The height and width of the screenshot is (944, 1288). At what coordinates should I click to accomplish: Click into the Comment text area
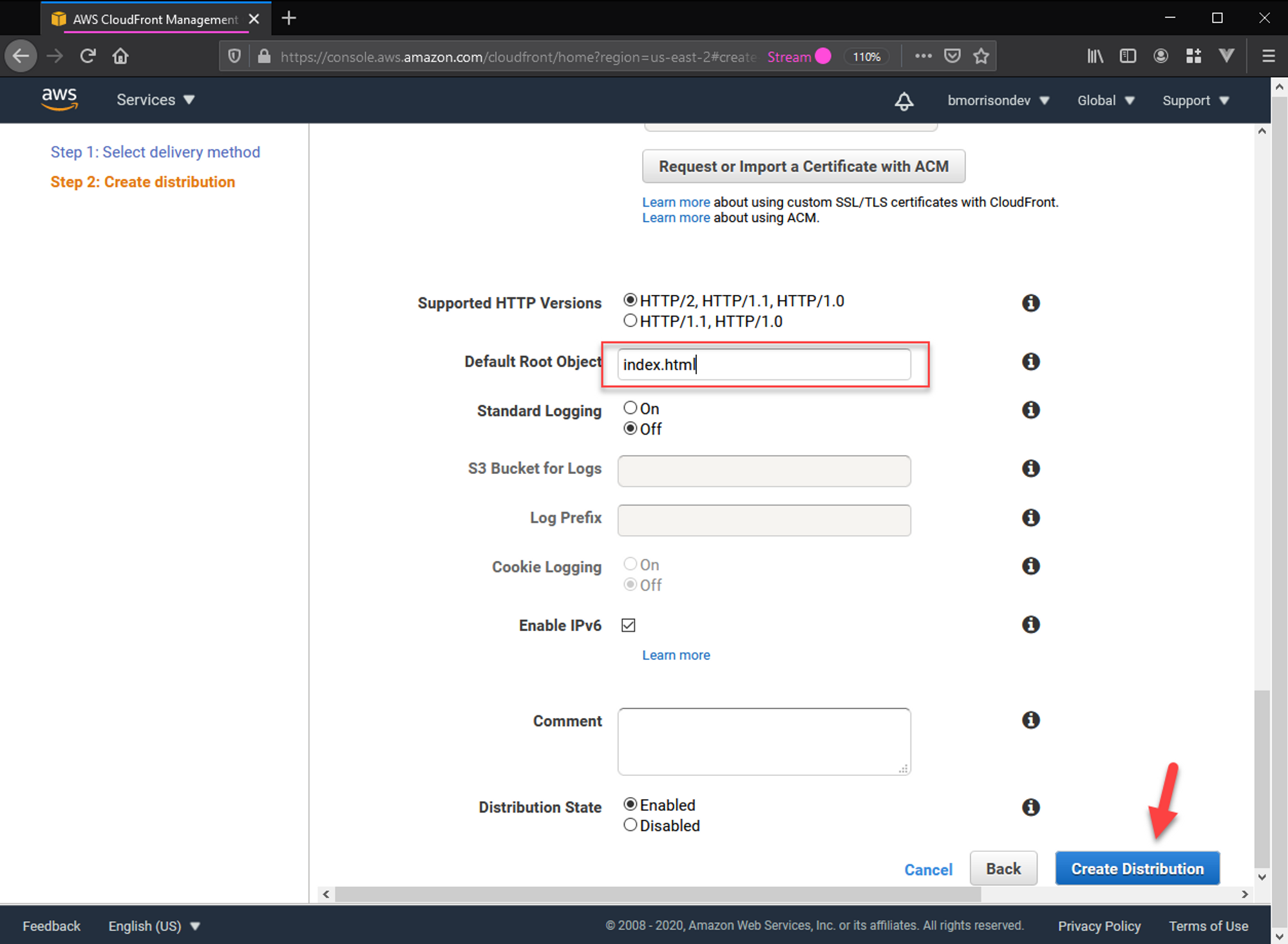(x=764, y=741)
